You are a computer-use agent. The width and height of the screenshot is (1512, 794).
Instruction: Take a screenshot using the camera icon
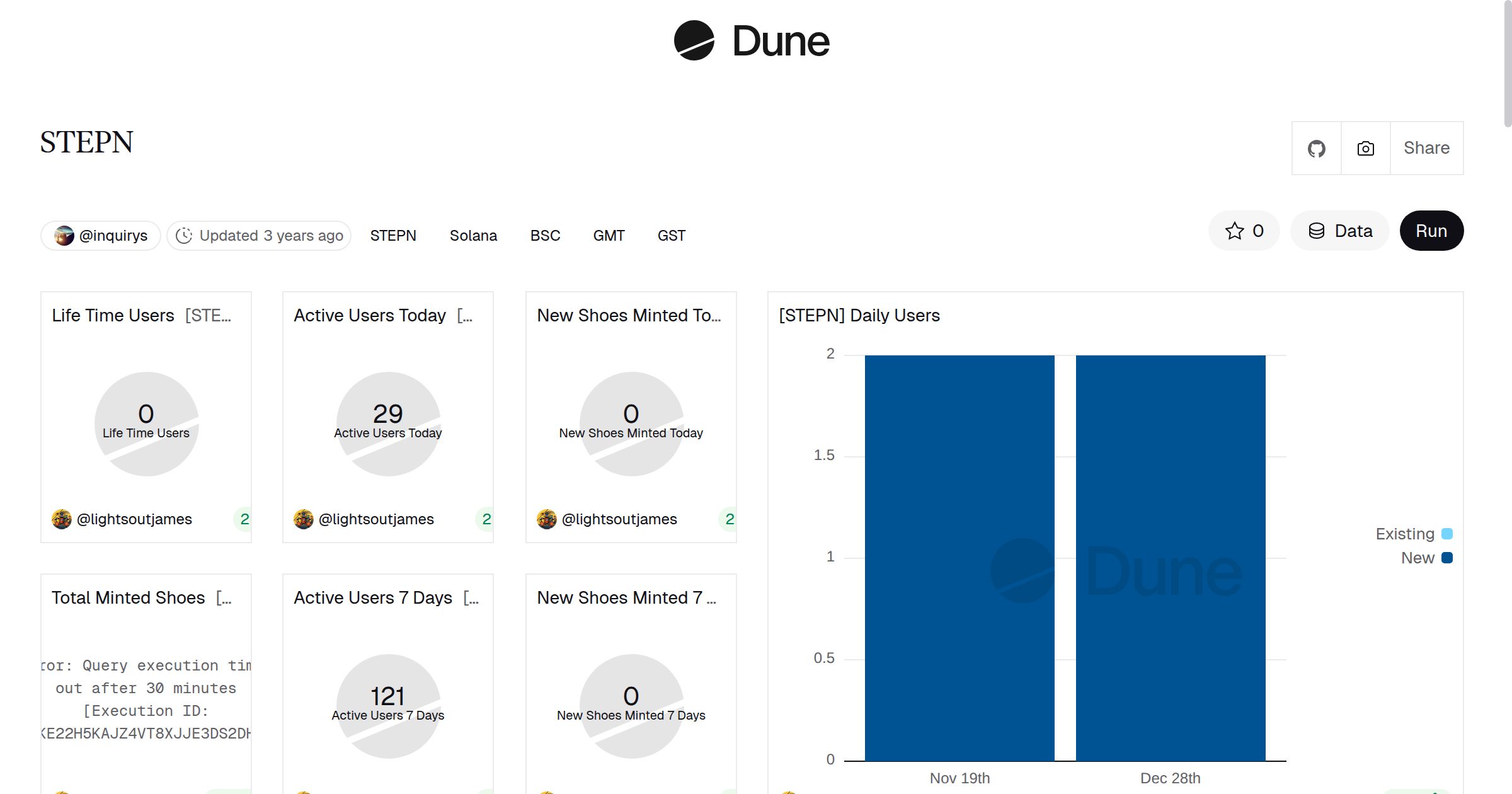click(x=1365, y=148)
